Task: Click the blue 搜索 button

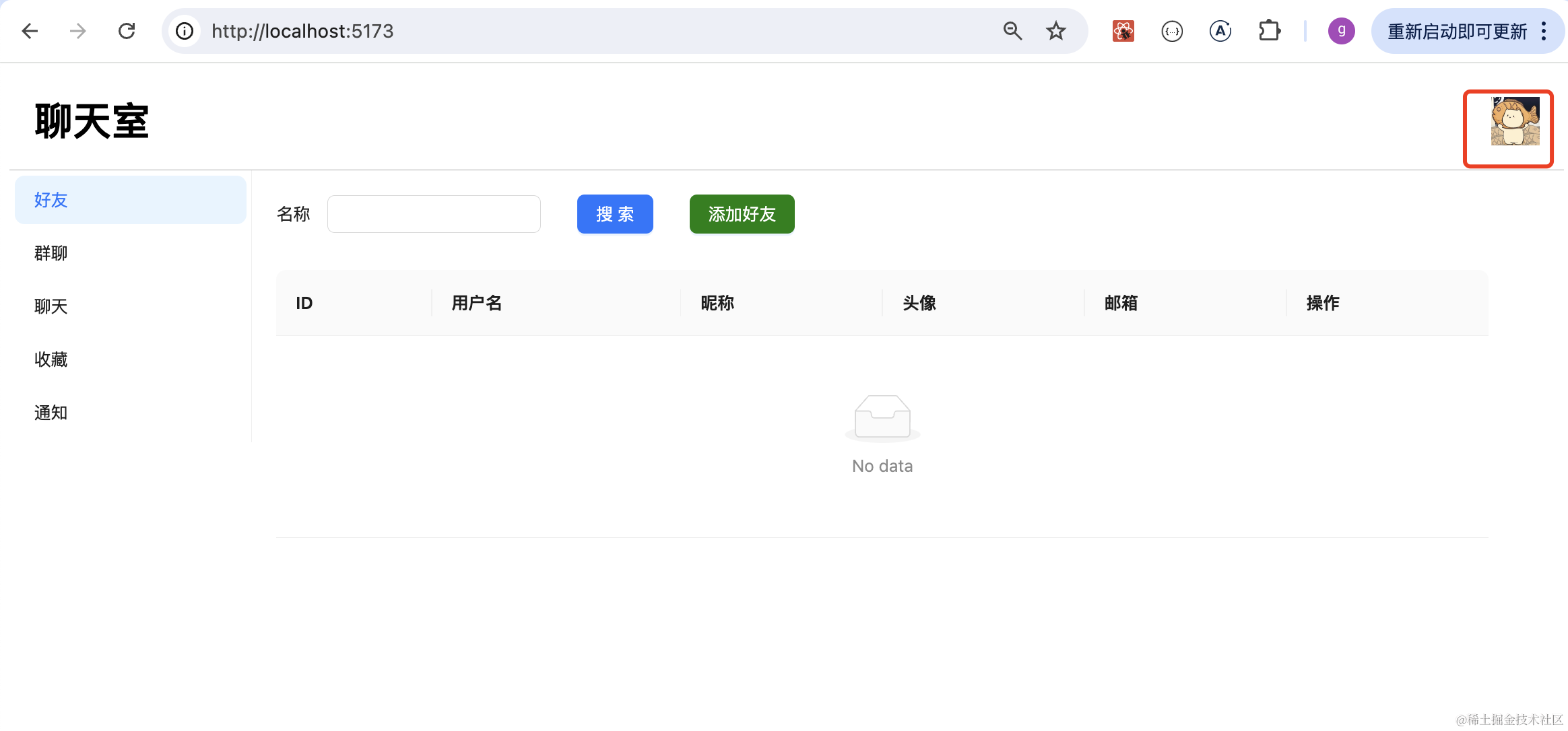Action: click(614, 214)
